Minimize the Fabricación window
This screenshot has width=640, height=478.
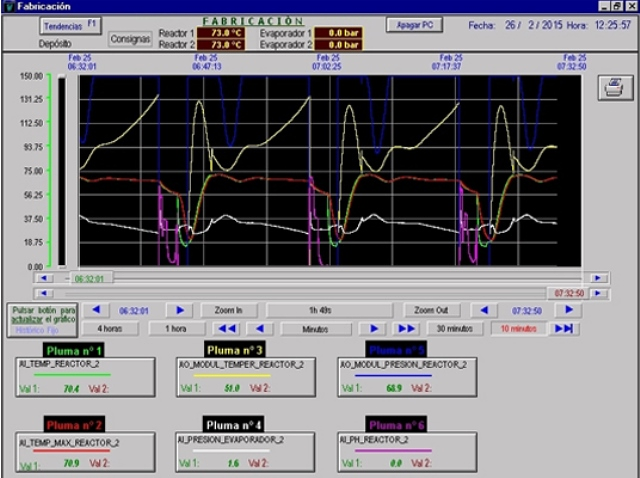pyautogui.click(x=604, y=6)
